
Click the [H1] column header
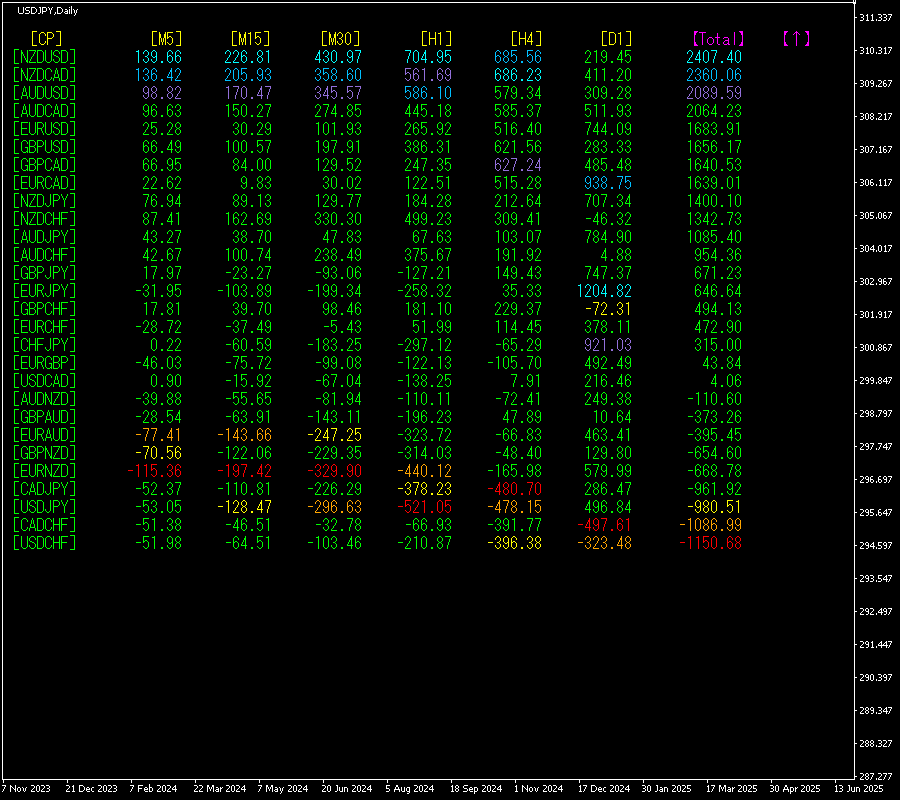[436, 39]
